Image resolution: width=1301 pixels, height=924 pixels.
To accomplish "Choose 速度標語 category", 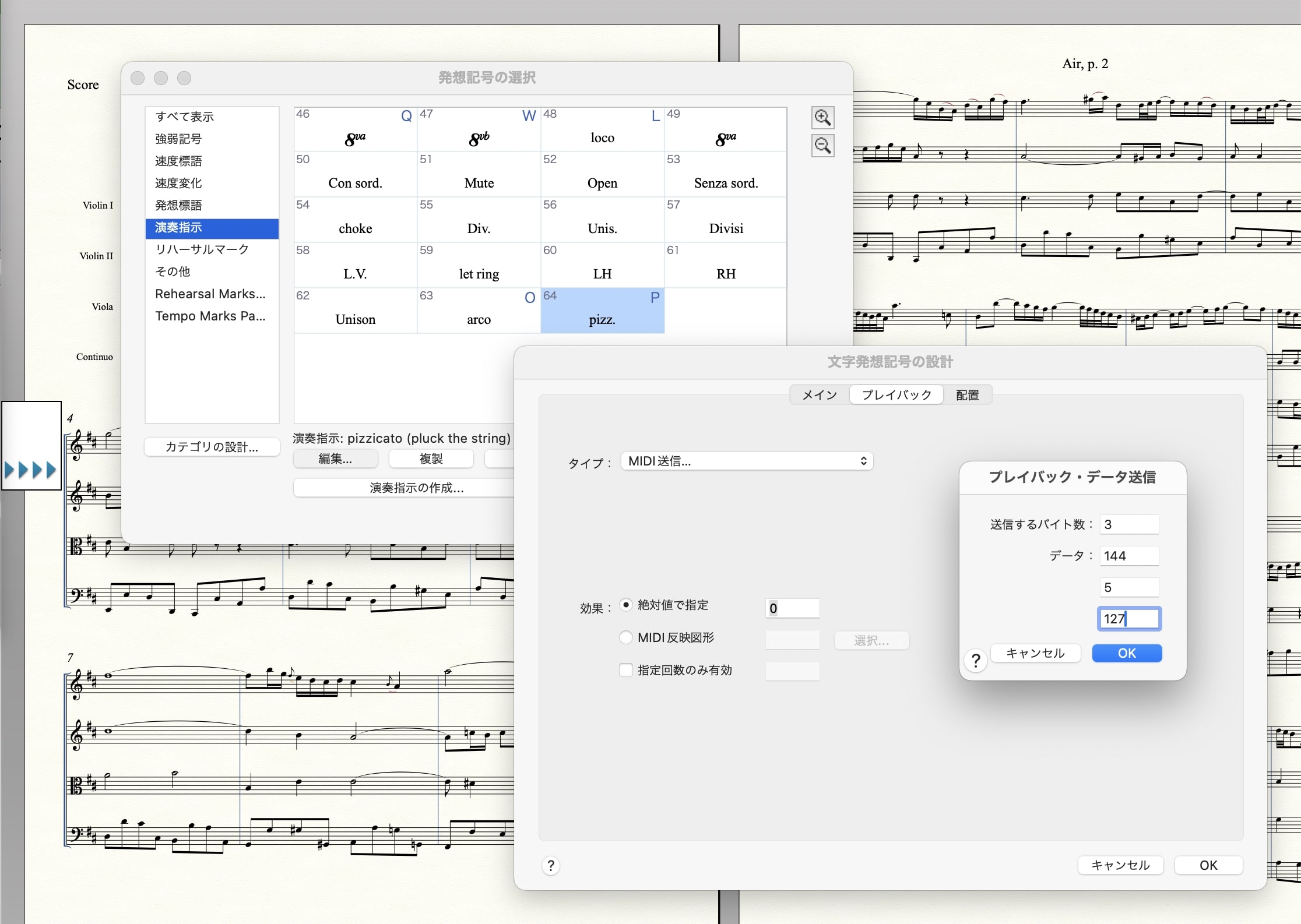I will (212, 161).
